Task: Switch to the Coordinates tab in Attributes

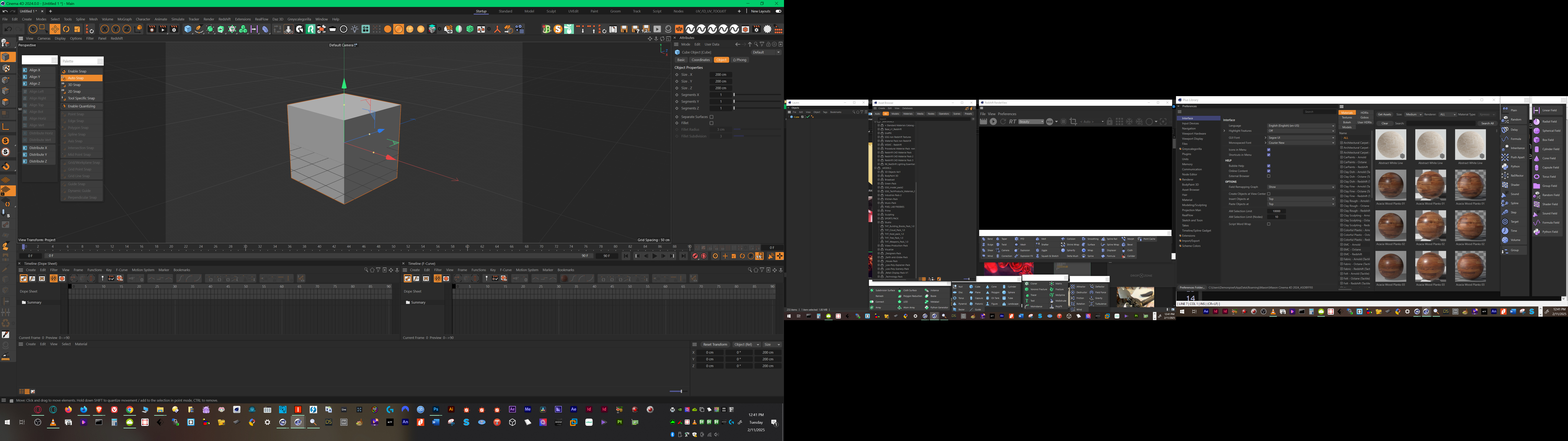Action: click(701, 60)
